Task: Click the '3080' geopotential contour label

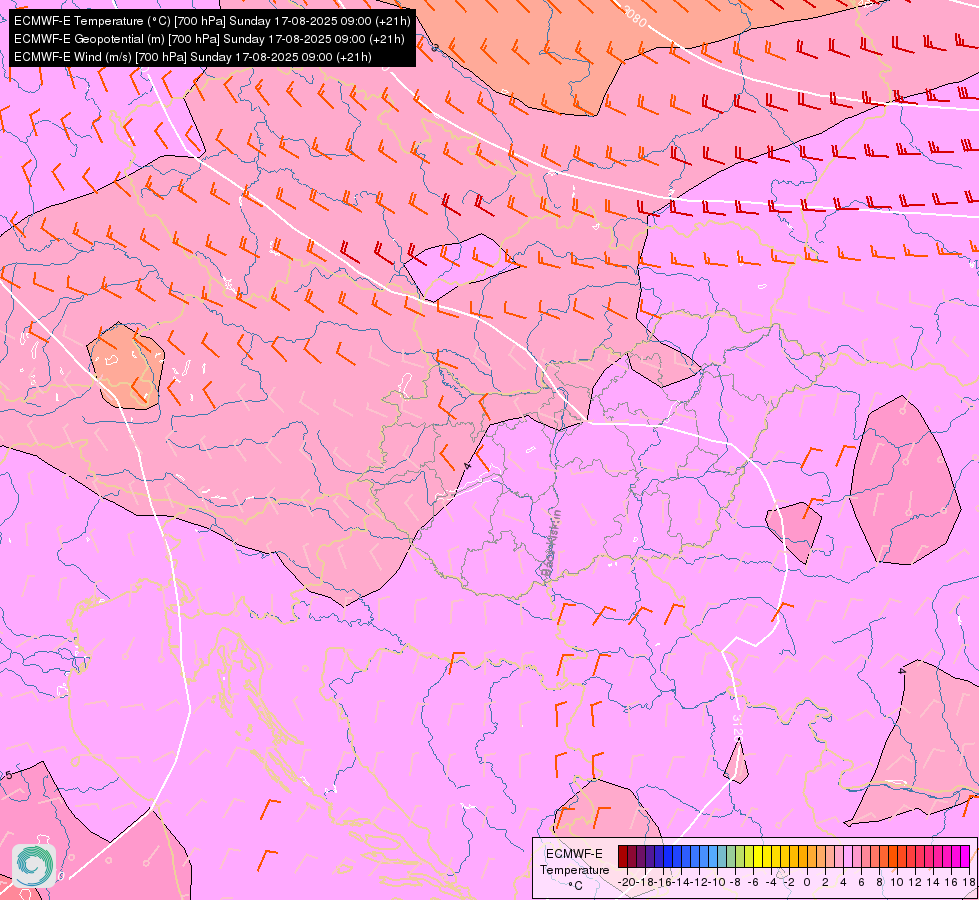Action: pyautogui.click(x=635, y=16)
